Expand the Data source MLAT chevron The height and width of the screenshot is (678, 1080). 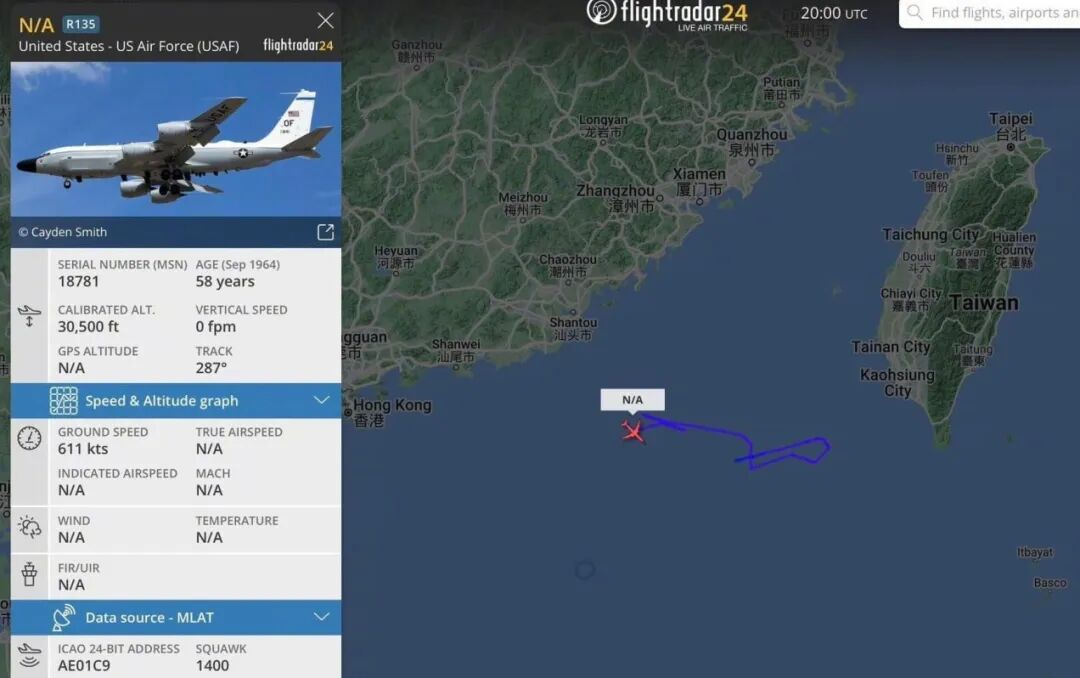[x=322, y=617]
